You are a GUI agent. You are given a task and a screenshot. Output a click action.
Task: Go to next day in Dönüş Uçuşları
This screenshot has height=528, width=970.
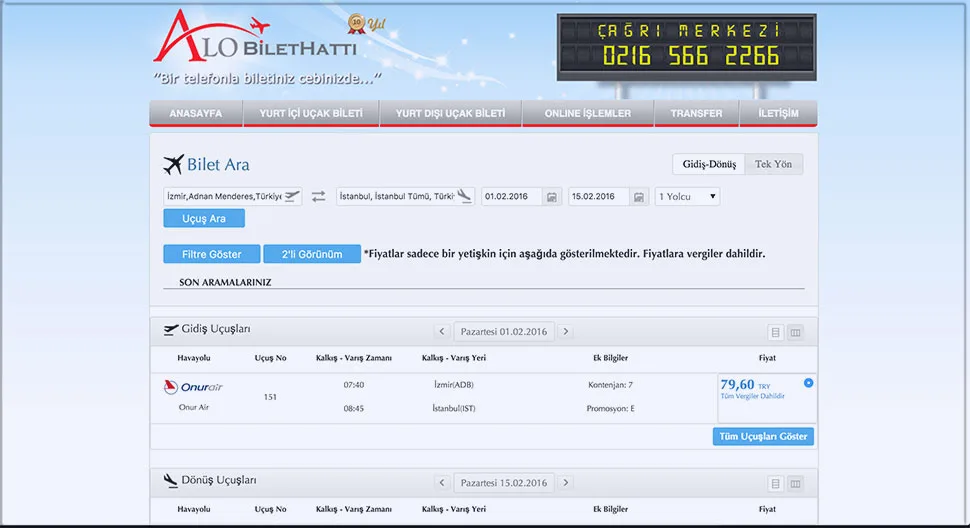tap(565, 483)
